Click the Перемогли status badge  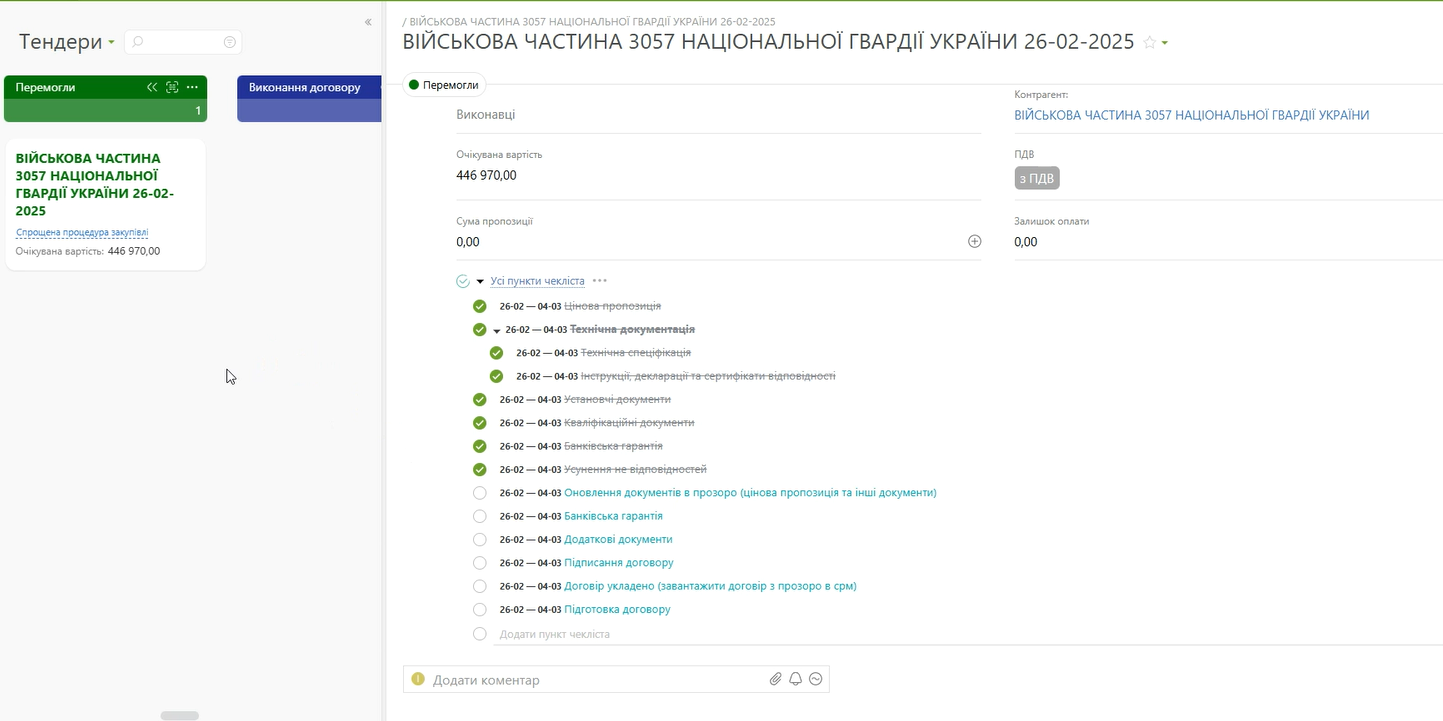(x=444, y=85)
